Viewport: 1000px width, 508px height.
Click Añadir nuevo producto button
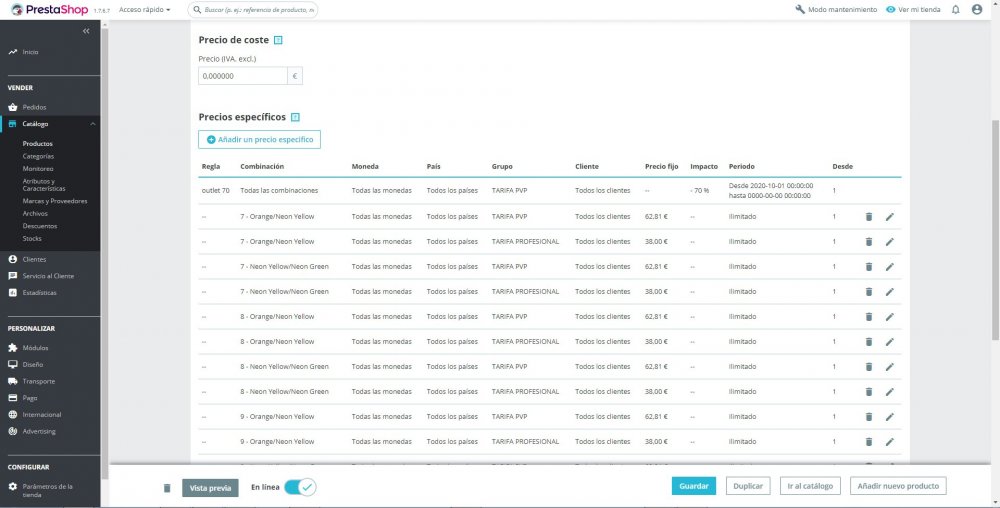[898, 486]
